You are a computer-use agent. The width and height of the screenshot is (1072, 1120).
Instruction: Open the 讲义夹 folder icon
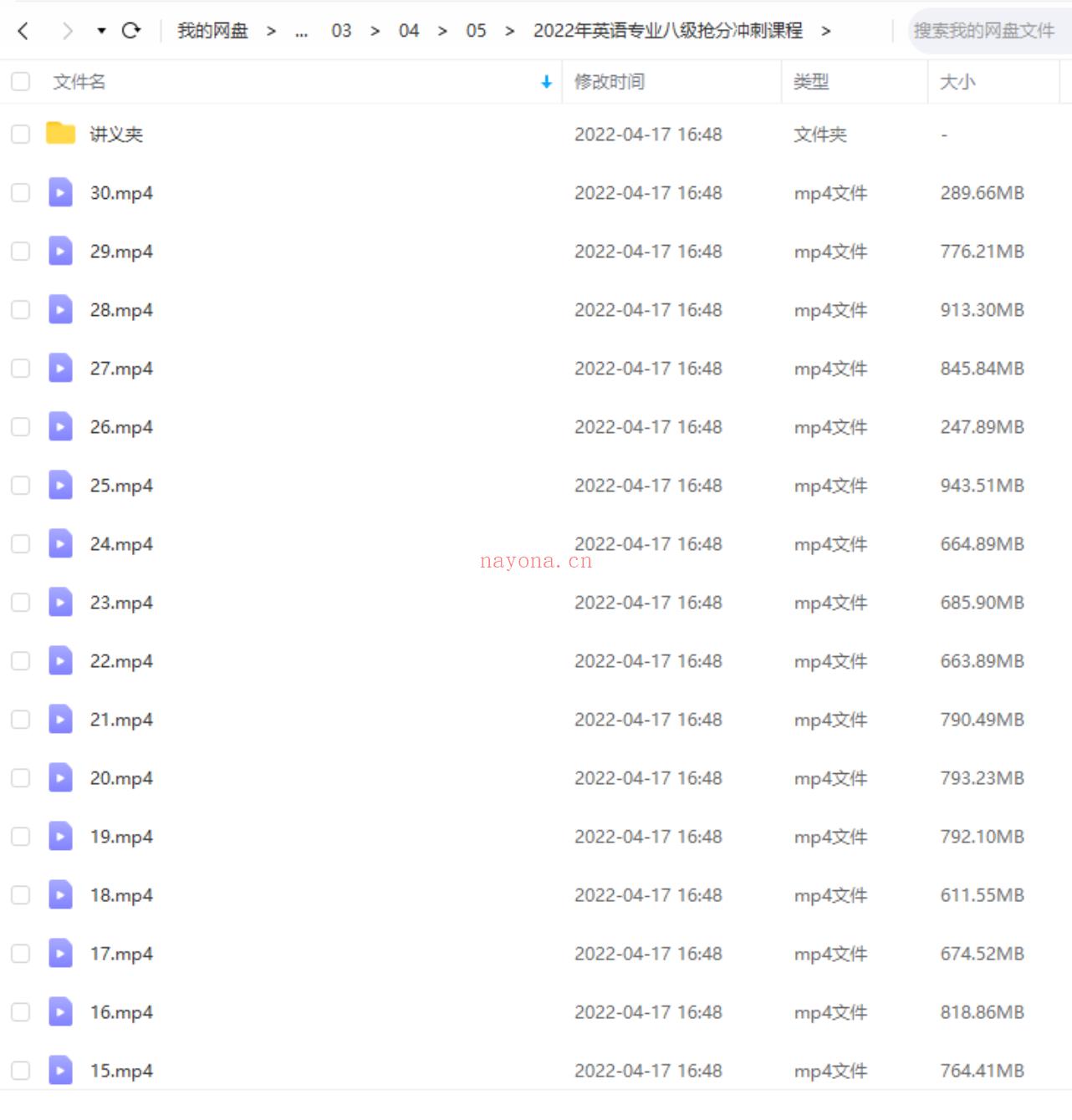[60, 133]
